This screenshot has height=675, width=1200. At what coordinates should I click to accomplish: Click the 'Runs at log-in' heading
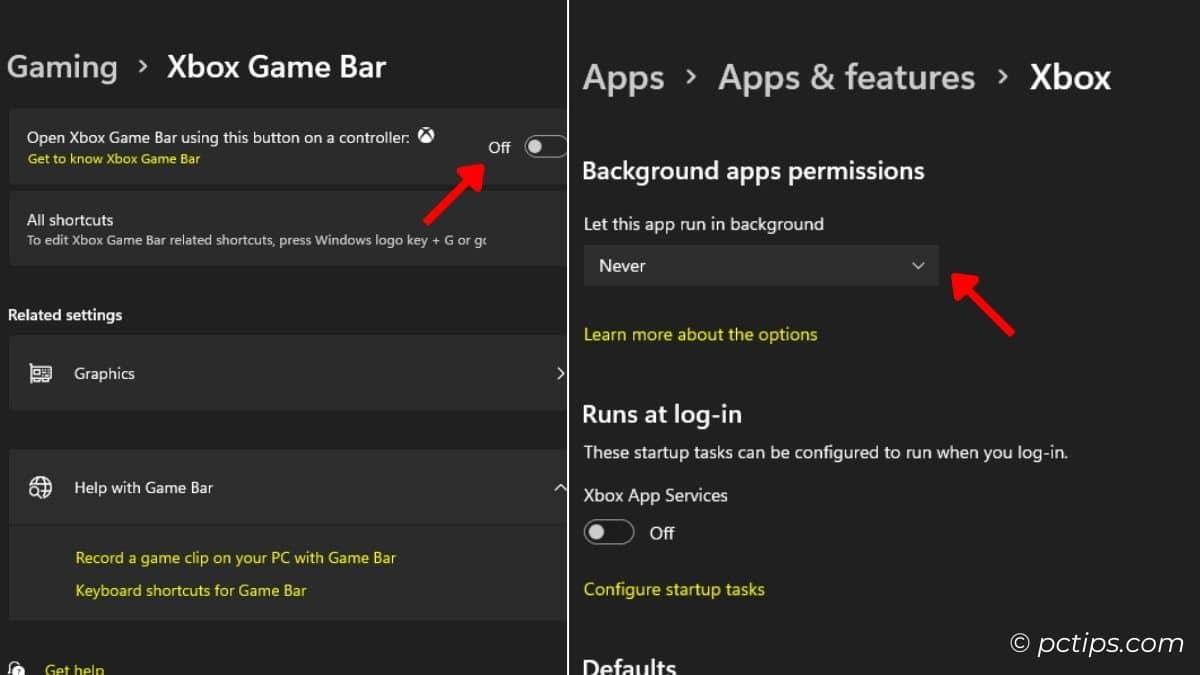(x=662, y=414)
